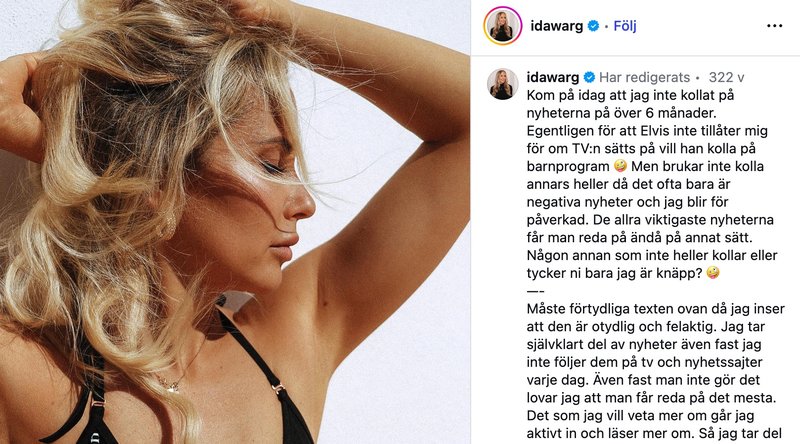Click the necklace pendant in the photo
Image resolution: width=800 pixels, height=444 pixels.
174,387
